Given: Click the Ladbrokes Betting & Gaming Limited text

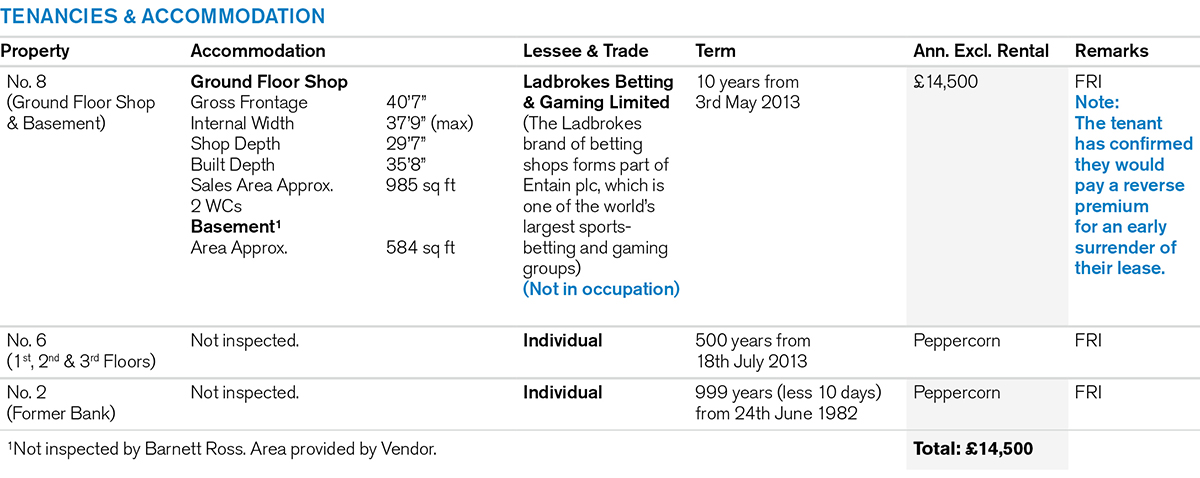Looking at the screenshot, I should tap(597, 92).
